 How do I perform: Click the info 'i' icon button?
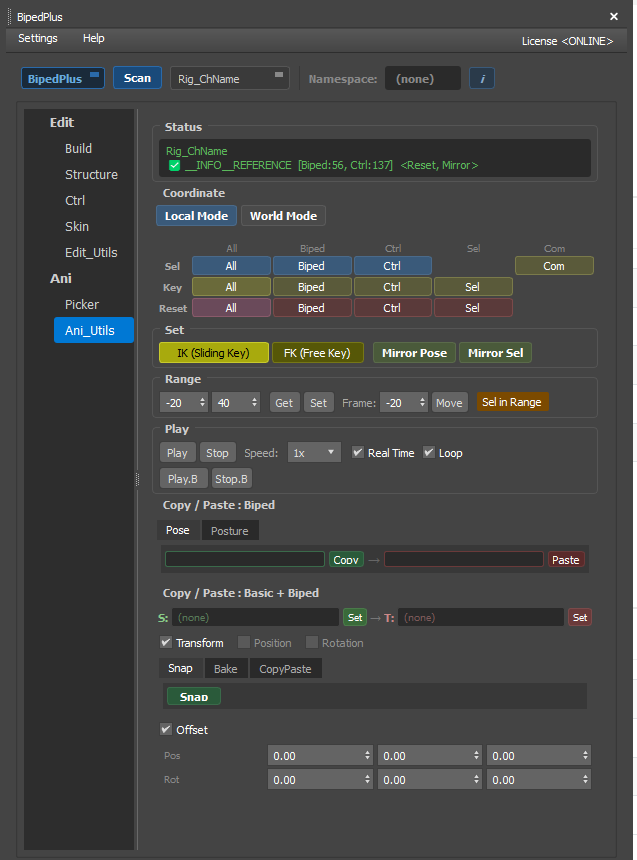482,78
